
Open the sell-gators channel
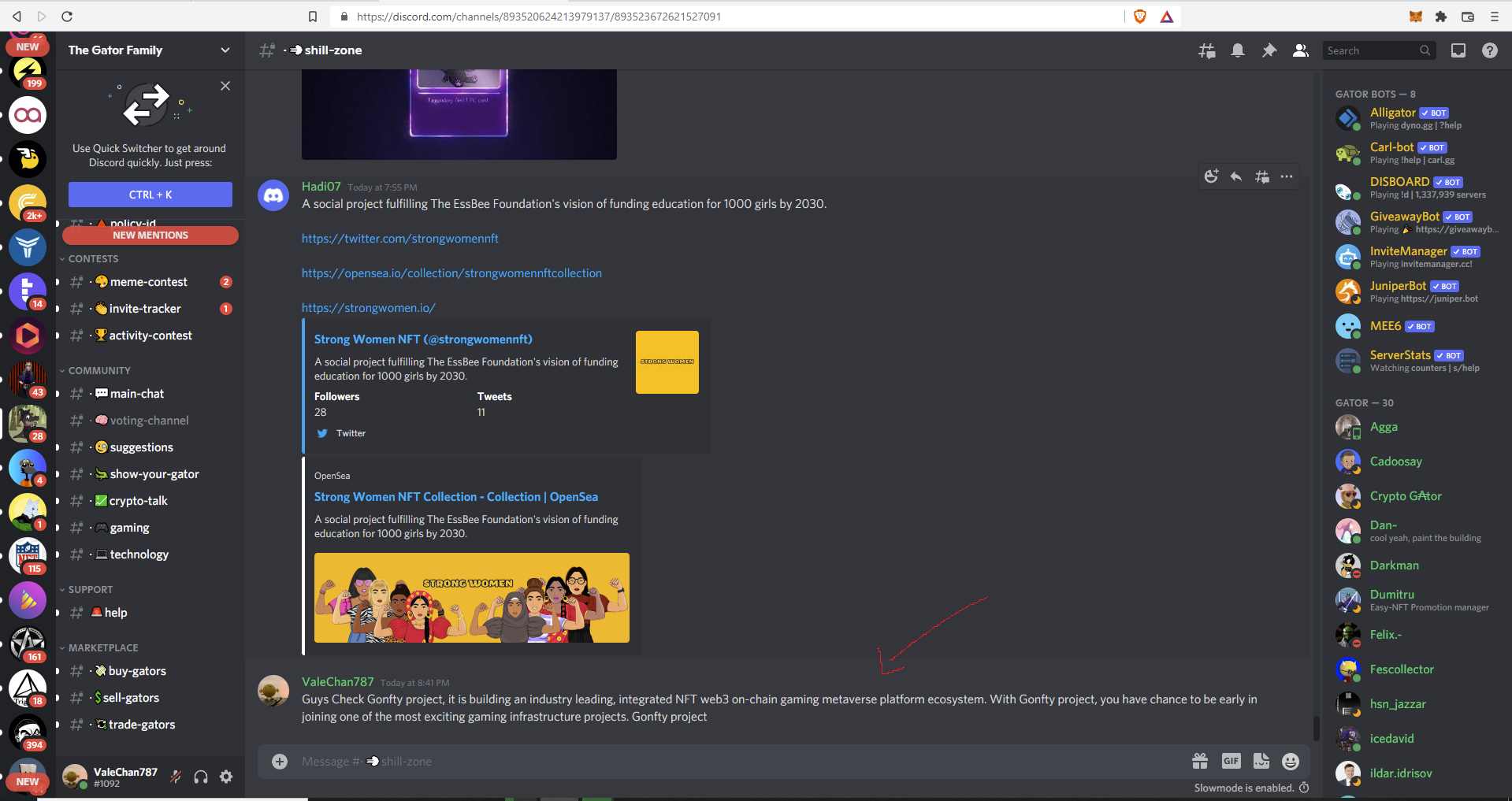(x=150, y=698)
